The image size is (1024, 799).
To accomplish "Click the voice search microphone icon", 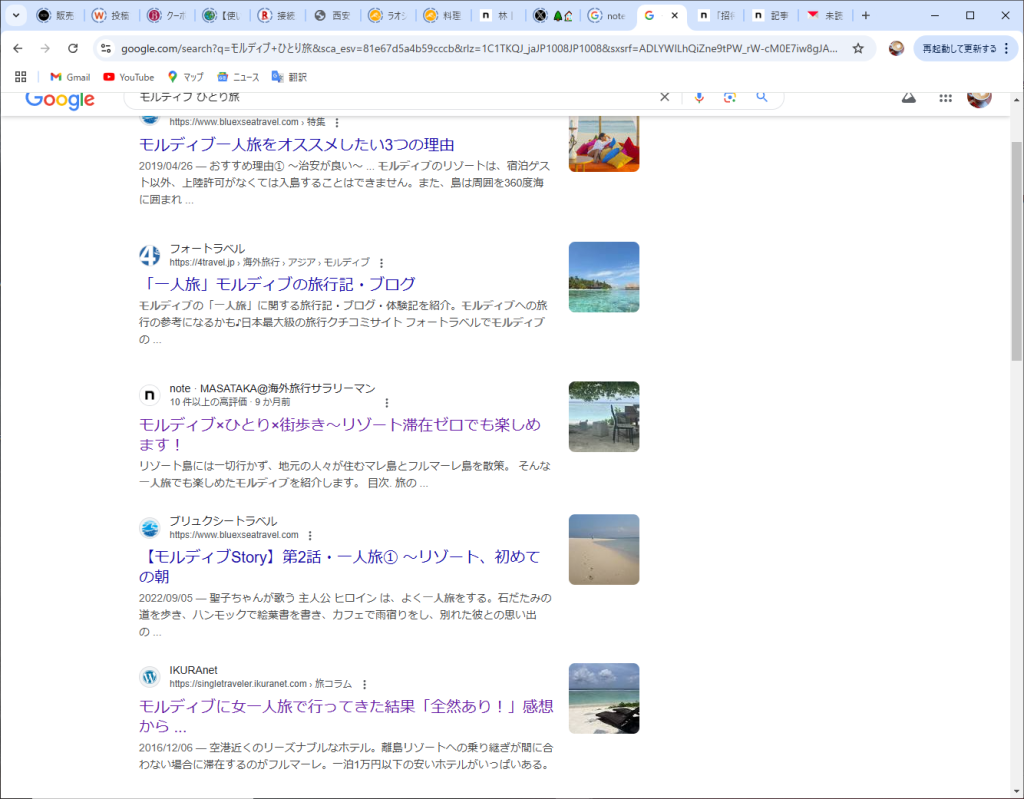I will (699, 97).
